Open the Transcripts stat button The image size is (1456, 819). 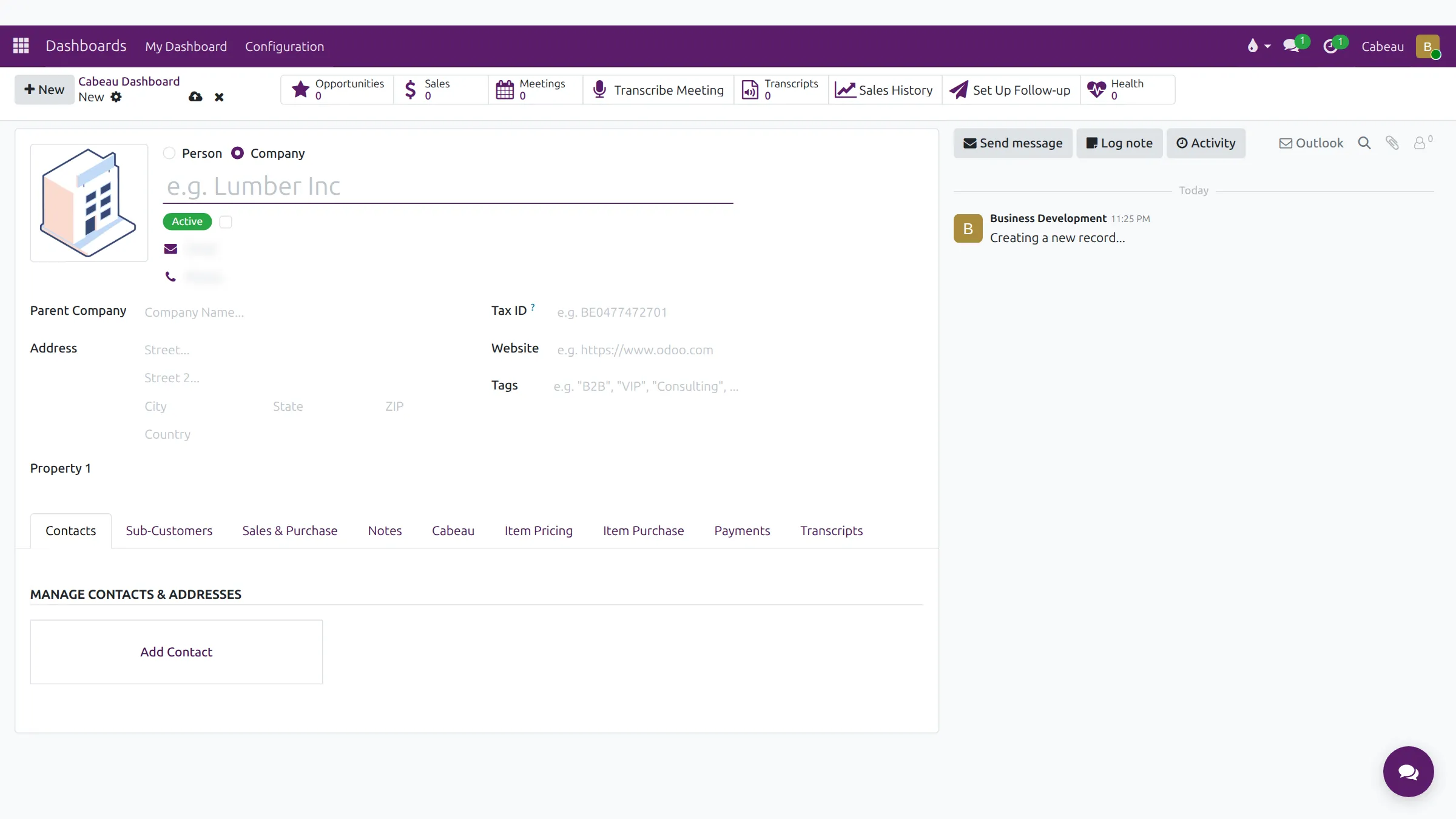781,90
